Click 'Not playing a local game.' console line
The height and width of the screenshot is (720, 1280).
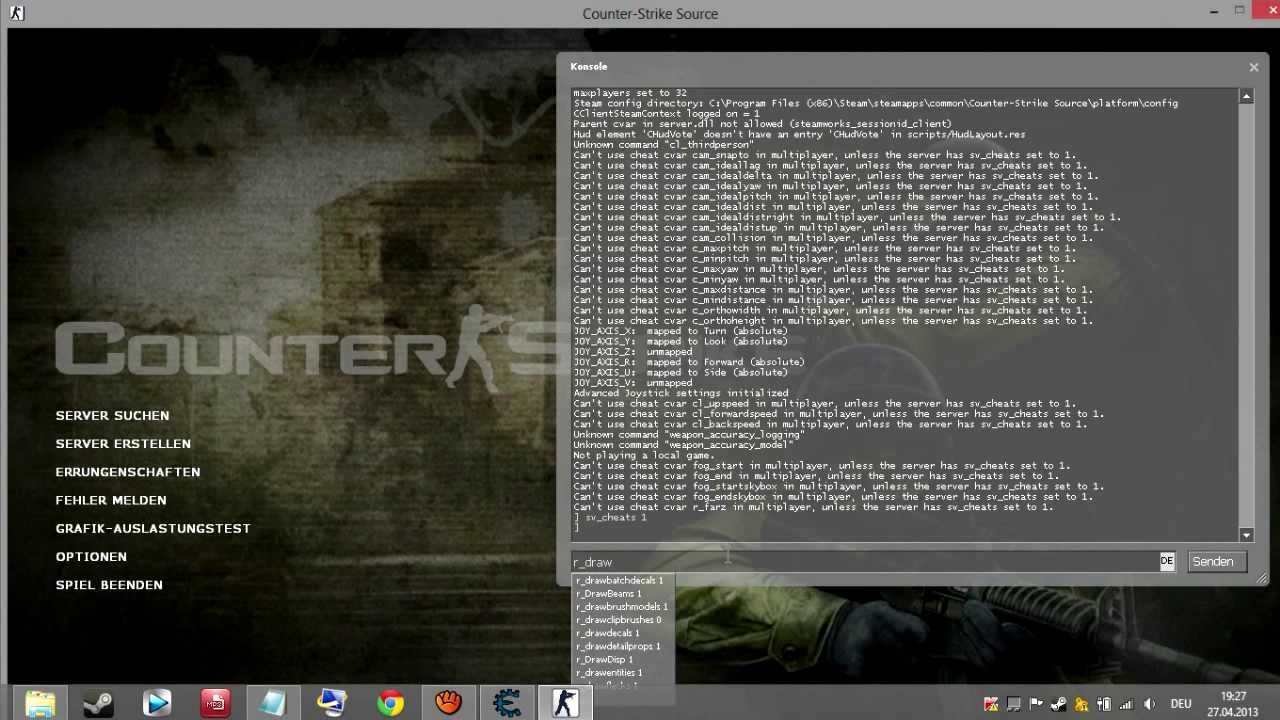coord(644,455)
